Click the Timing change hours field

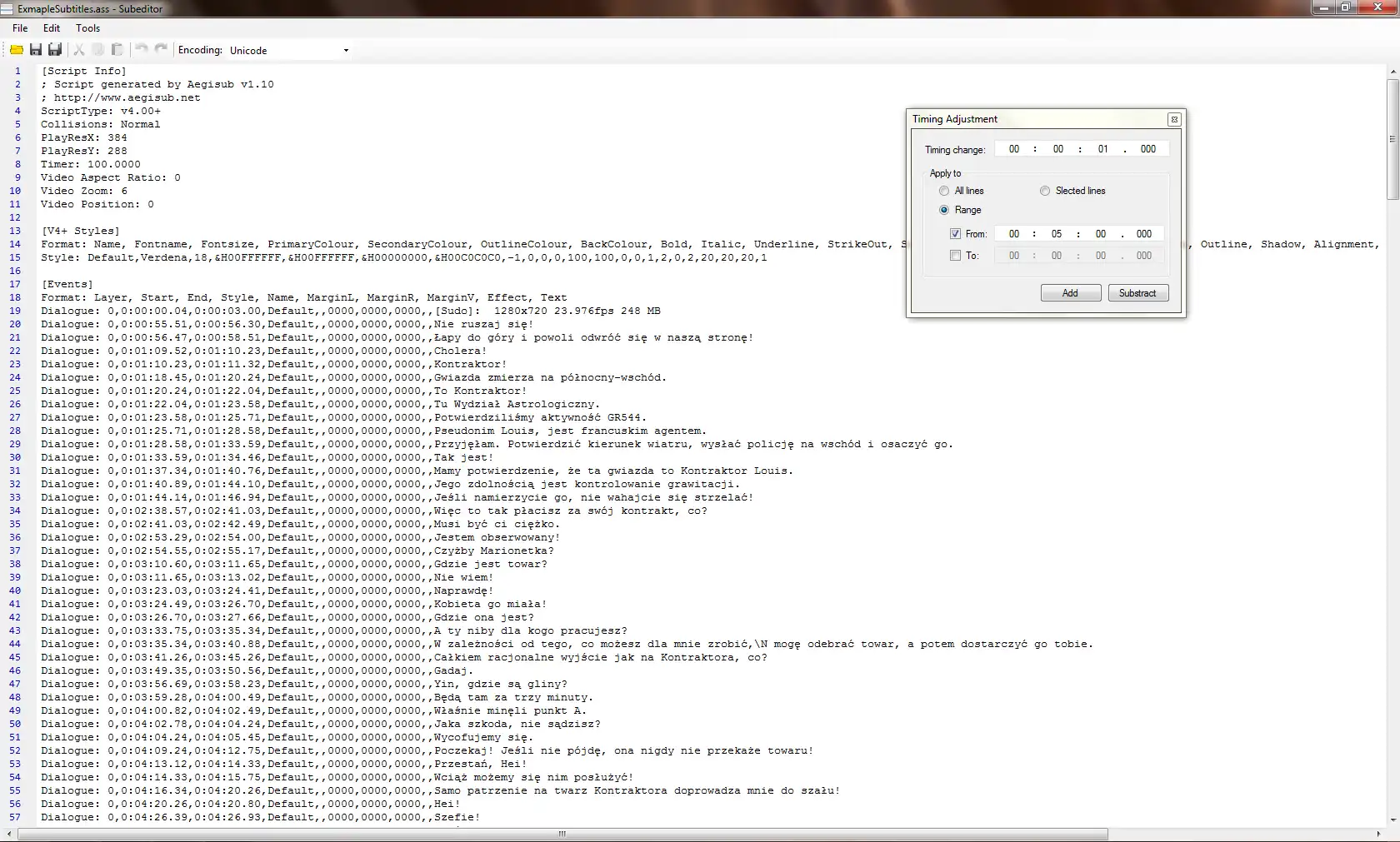[1014, 149]
